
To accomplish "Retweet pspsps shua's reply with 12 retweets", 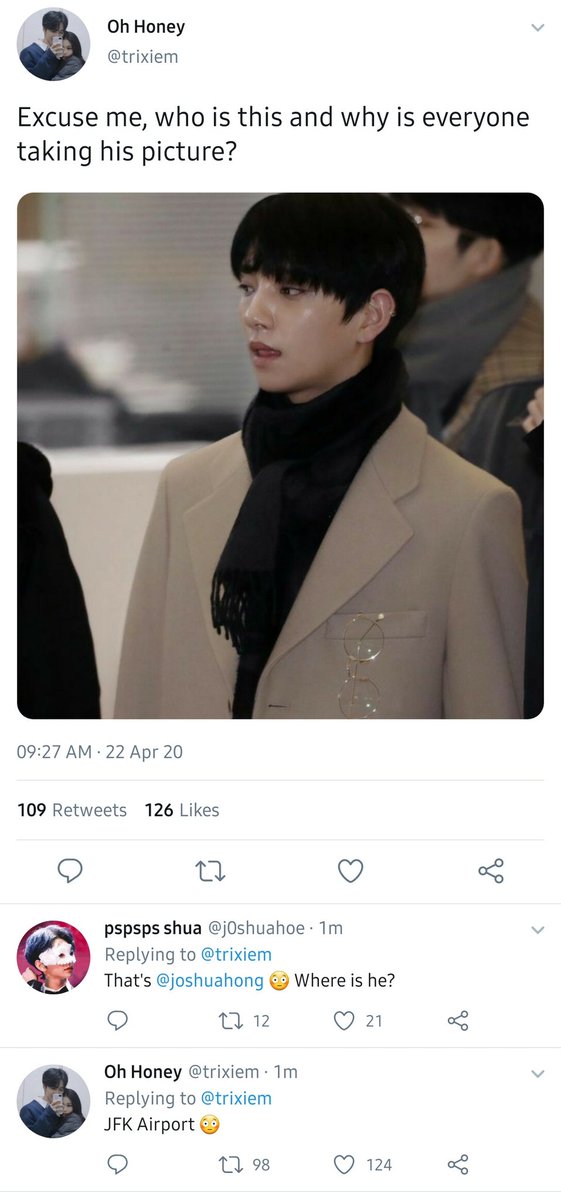I will point(243,1021).
